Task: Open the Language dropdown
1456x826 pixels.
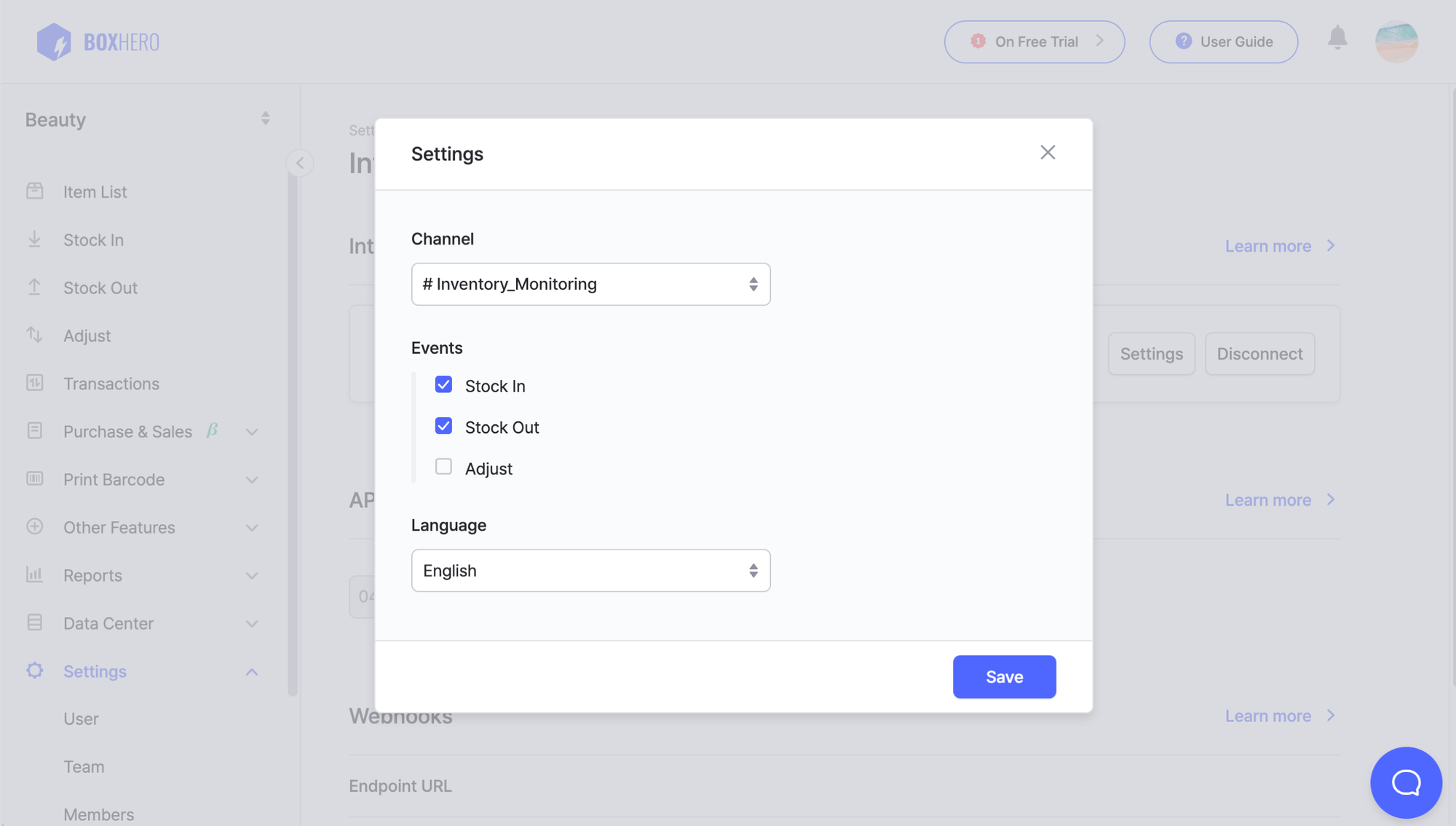Action: coord(590,571)
